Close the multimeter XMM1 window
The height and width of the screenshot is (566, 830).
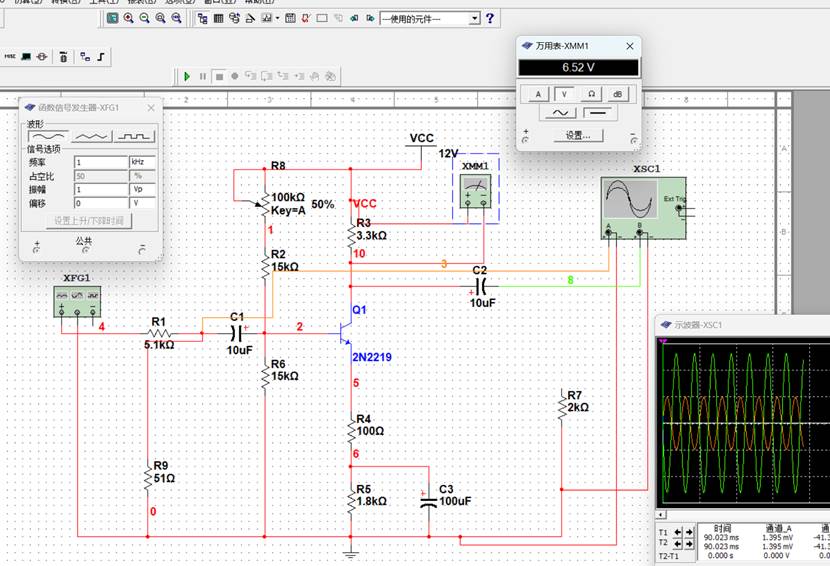(630, 46)
